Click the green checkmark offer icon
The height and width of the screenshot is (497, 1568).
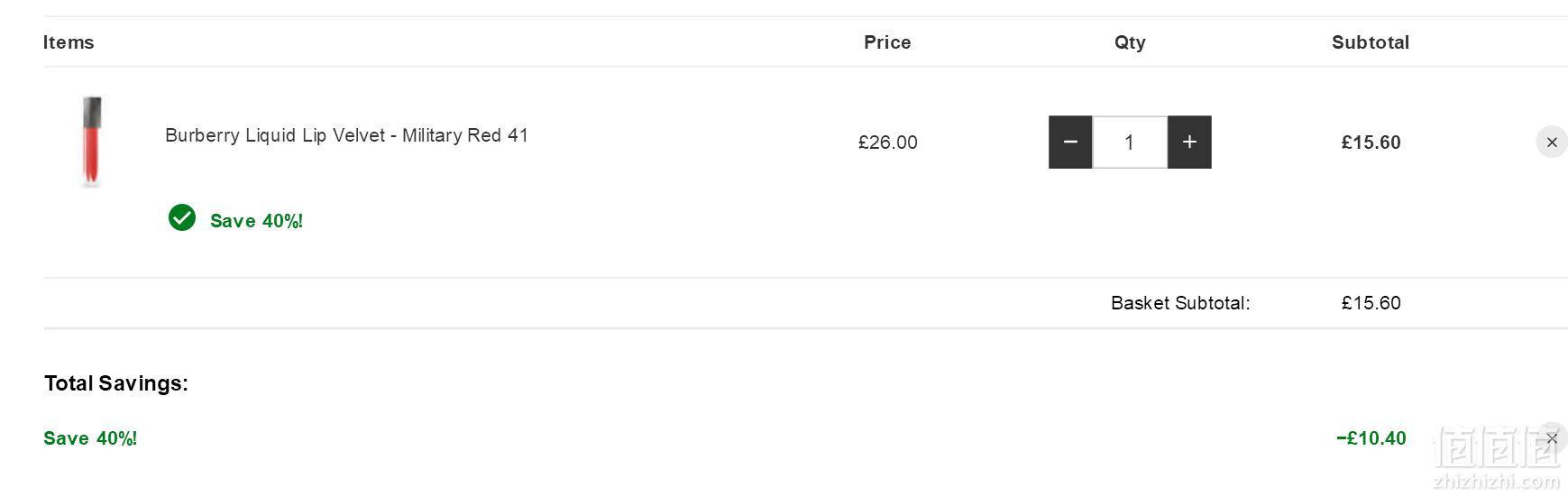click(182, 217)
